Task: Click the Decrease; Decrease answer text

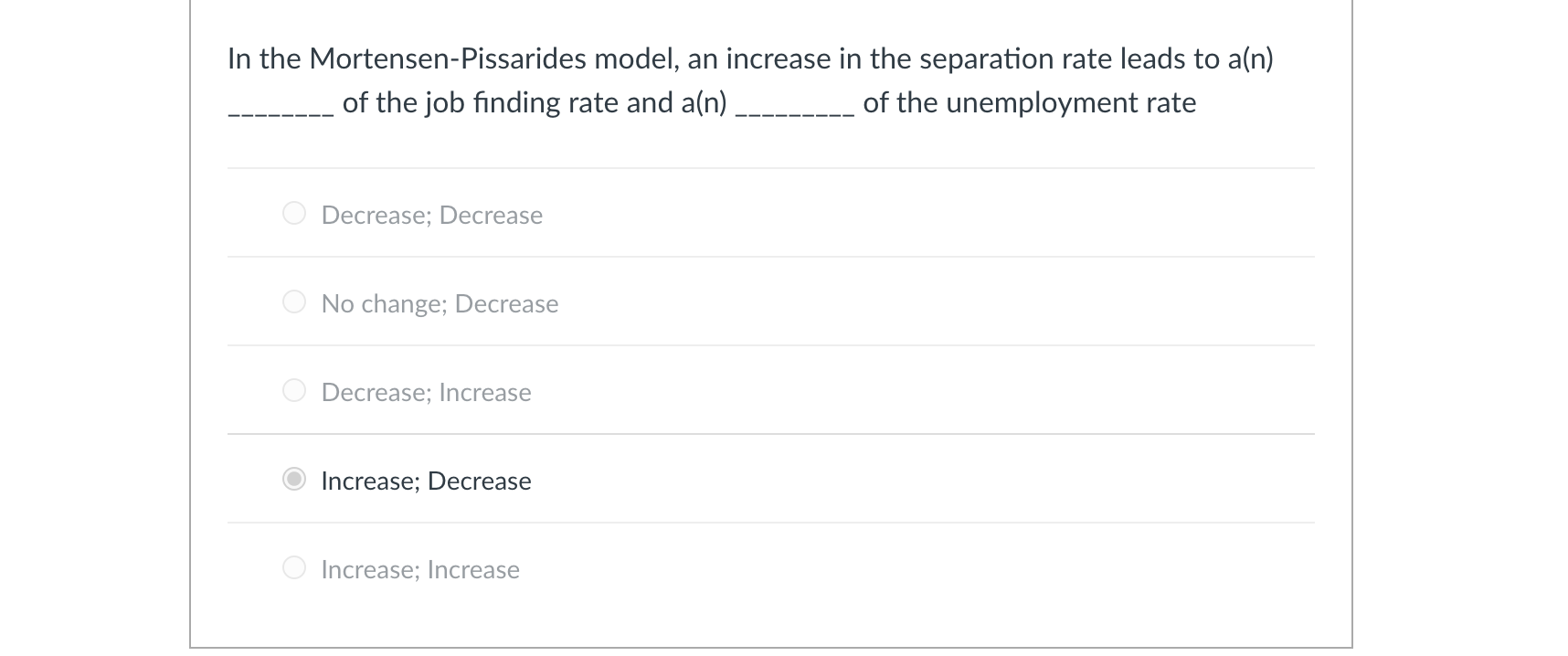Action: [431, 215]
